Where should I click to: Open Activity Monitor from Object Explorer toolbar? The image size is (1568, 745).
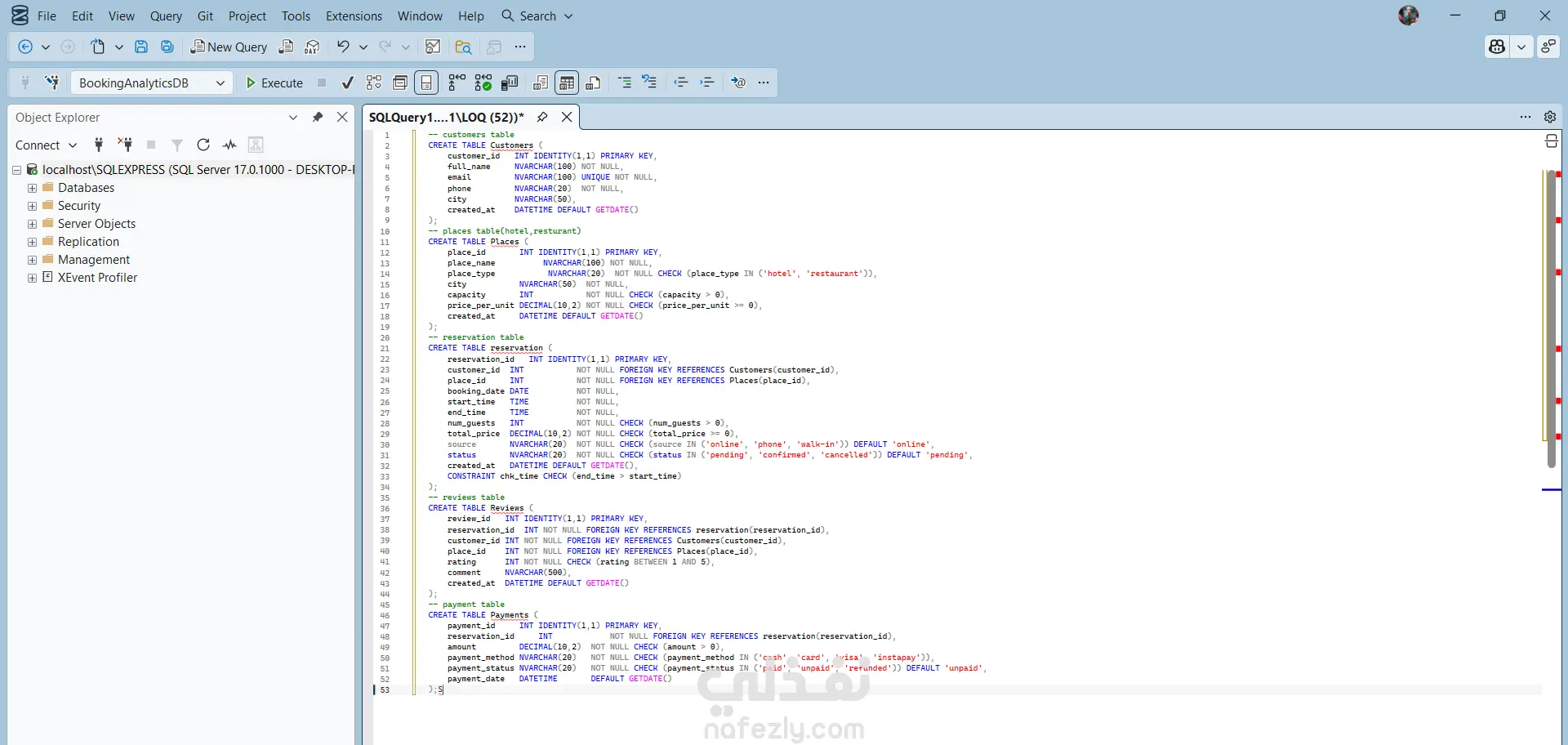pyautogui.click(x=229, y=145)
